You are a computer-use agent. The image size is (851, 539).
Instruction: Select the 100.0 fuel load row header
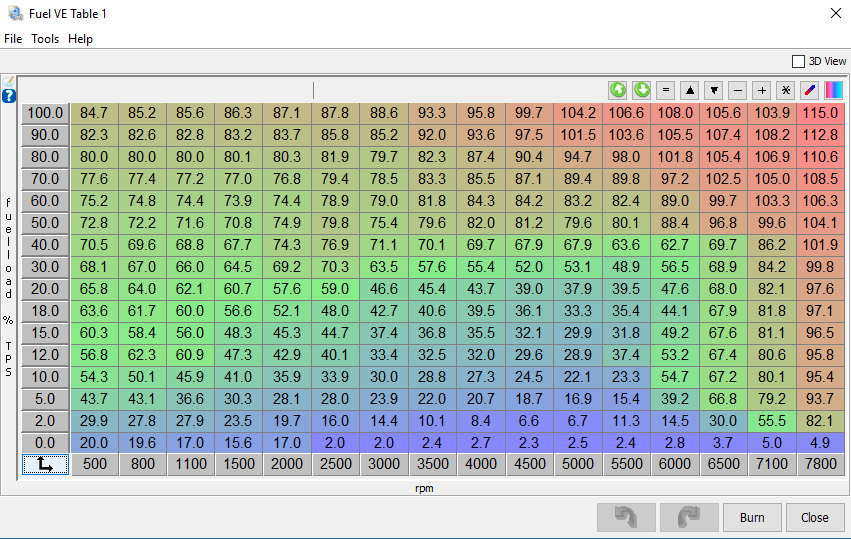[46, 113]
